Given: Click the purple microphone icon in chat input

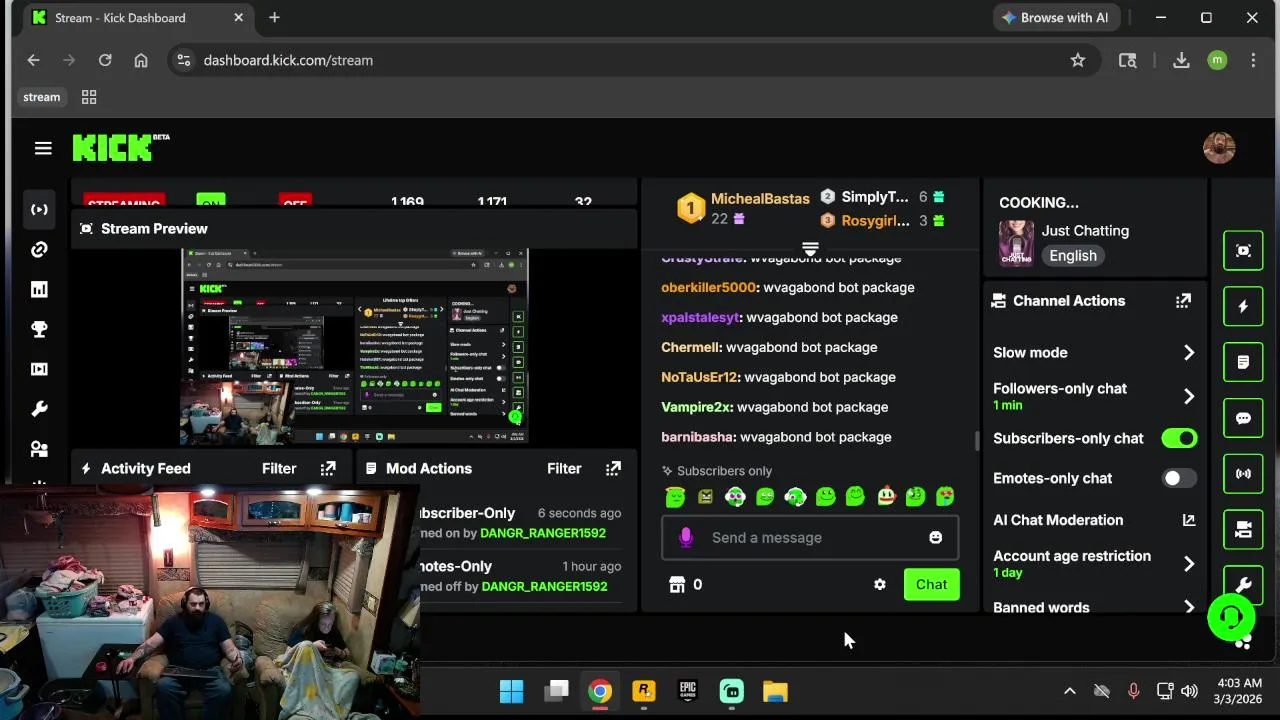Looking at the screenshot, I should coord(686,538).
